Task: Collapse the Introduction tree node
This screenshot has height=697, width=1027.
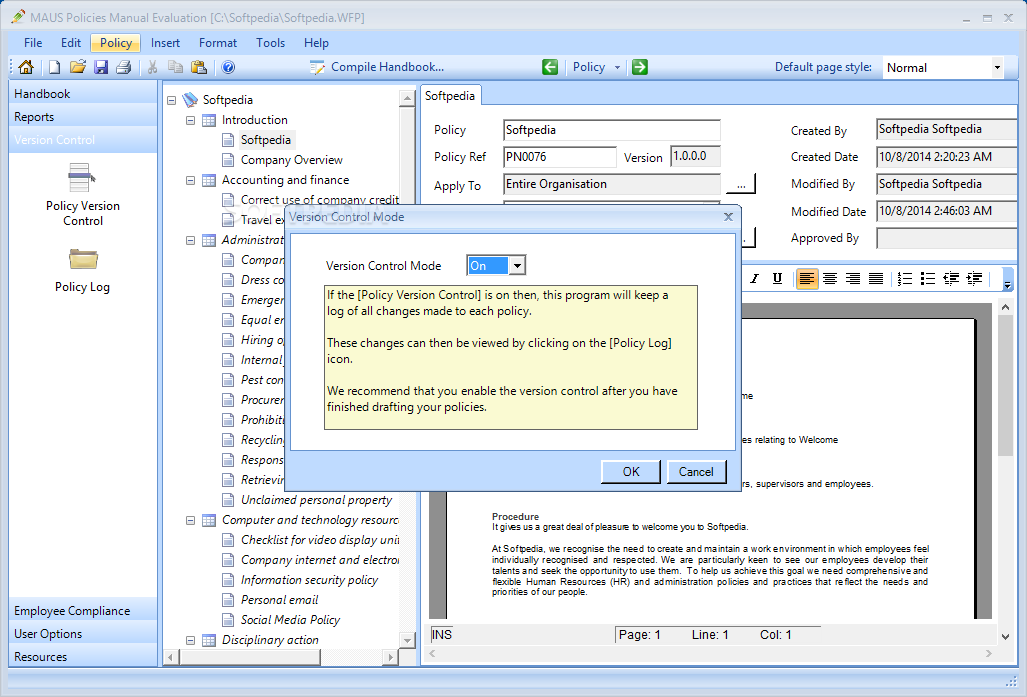Action: [191, 121]
